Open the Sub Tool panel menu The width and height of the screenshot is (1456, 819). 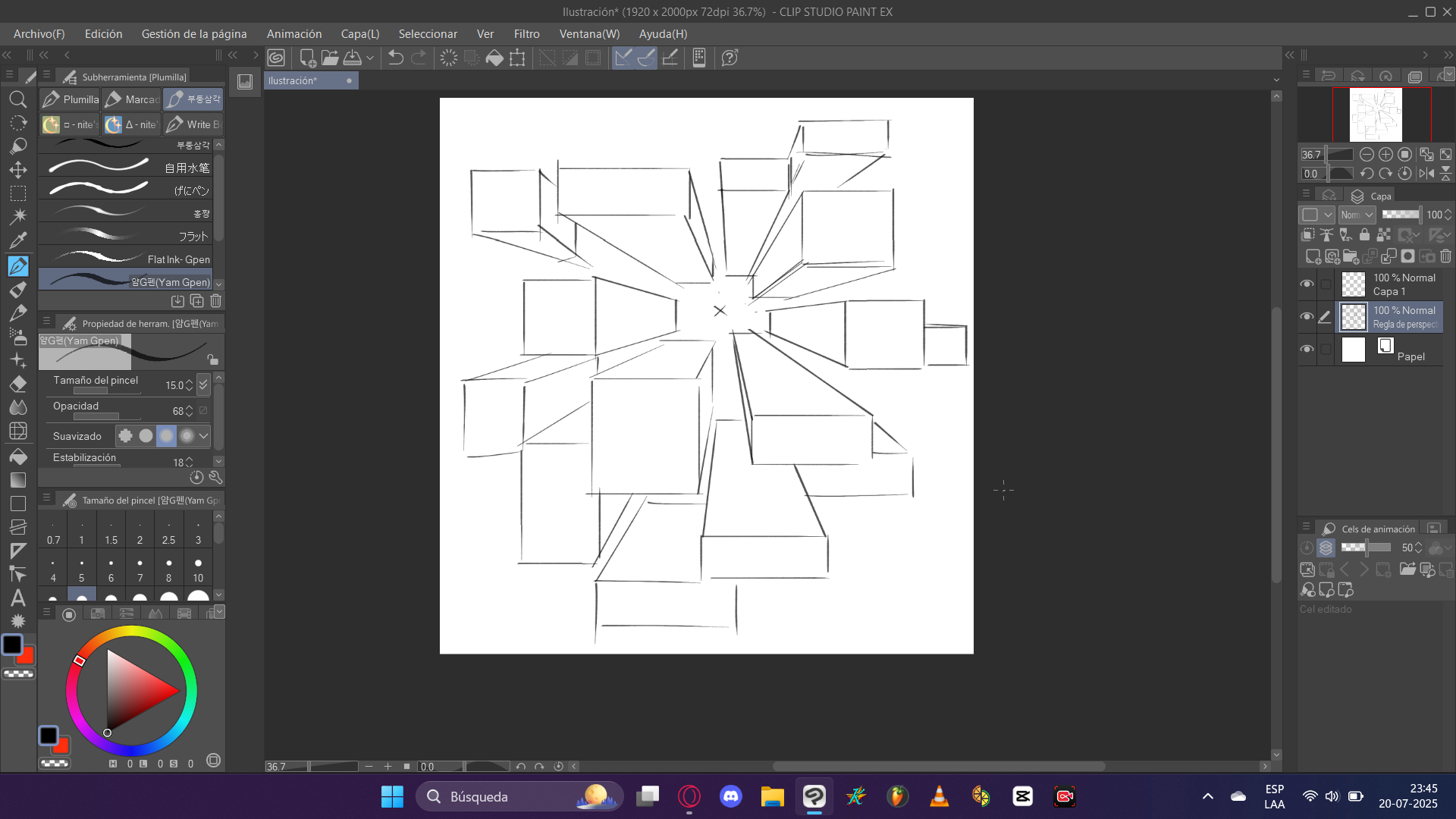tap(46, 75)
